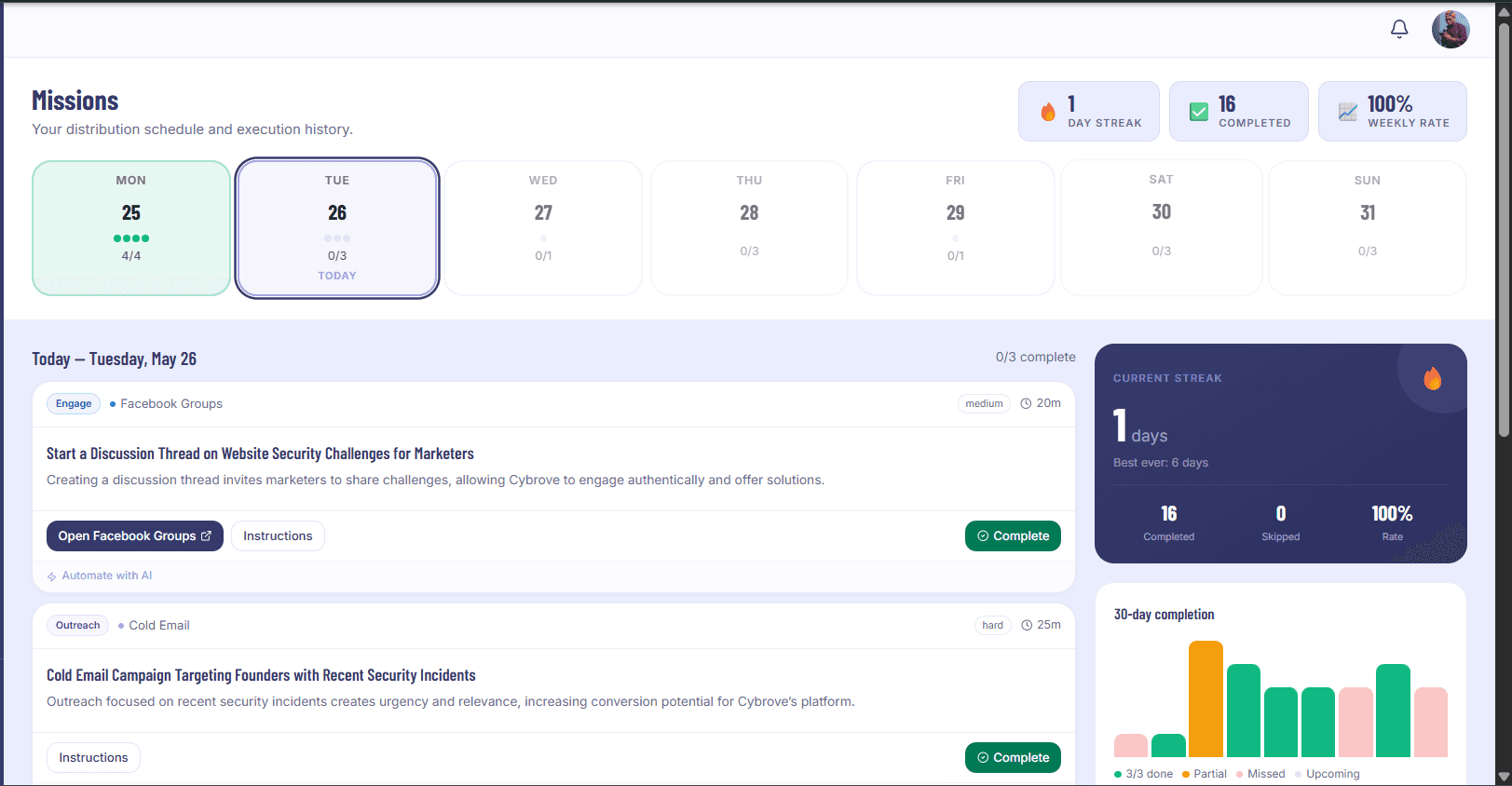1512x786 pixels.
Task: Click the Engage tag on Facebook Groups mission
Action: (x=74, y=403)
